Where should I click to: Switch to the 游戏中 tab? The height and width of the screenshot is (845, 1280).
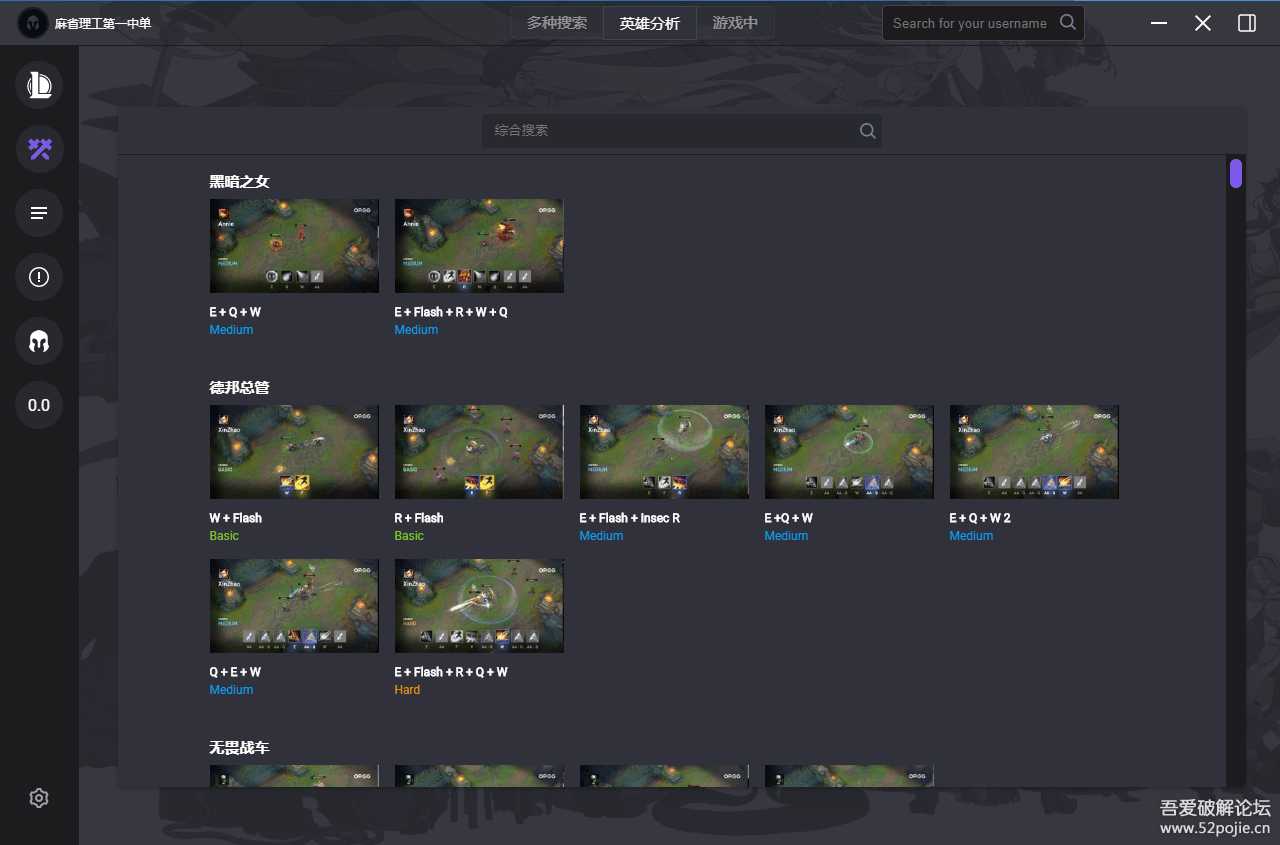735,23
